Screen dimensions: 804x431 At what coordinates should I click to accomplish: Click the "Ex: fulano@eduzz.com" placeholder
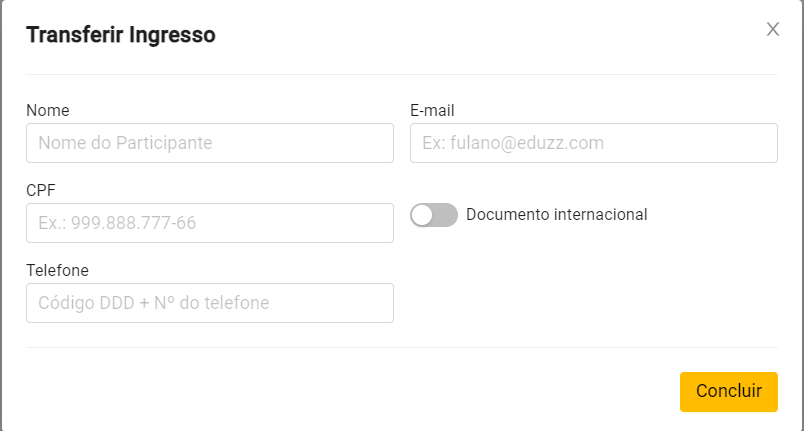point(513,143)
